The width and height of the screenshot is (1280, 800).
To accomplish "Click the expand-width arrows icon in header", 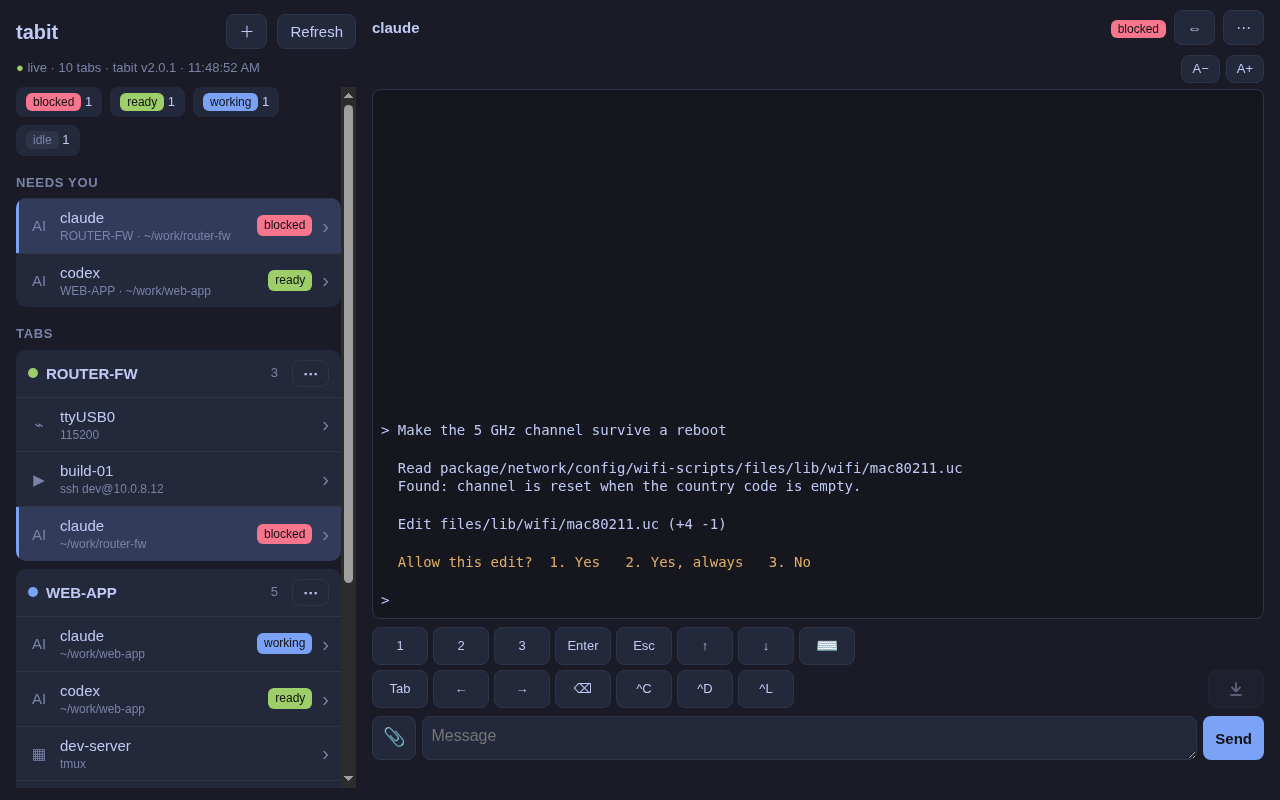I will (1194, 28).
